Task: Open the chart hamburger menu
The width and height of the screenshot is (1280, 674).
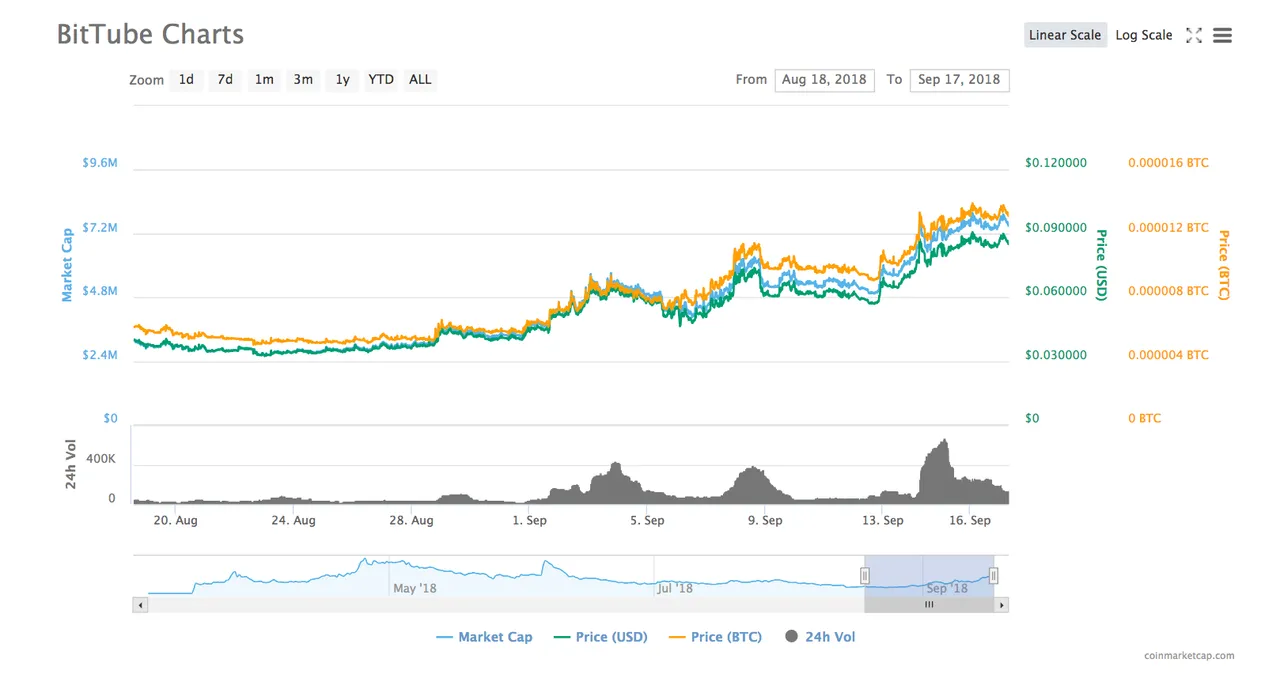Action: pos(1222,35)
